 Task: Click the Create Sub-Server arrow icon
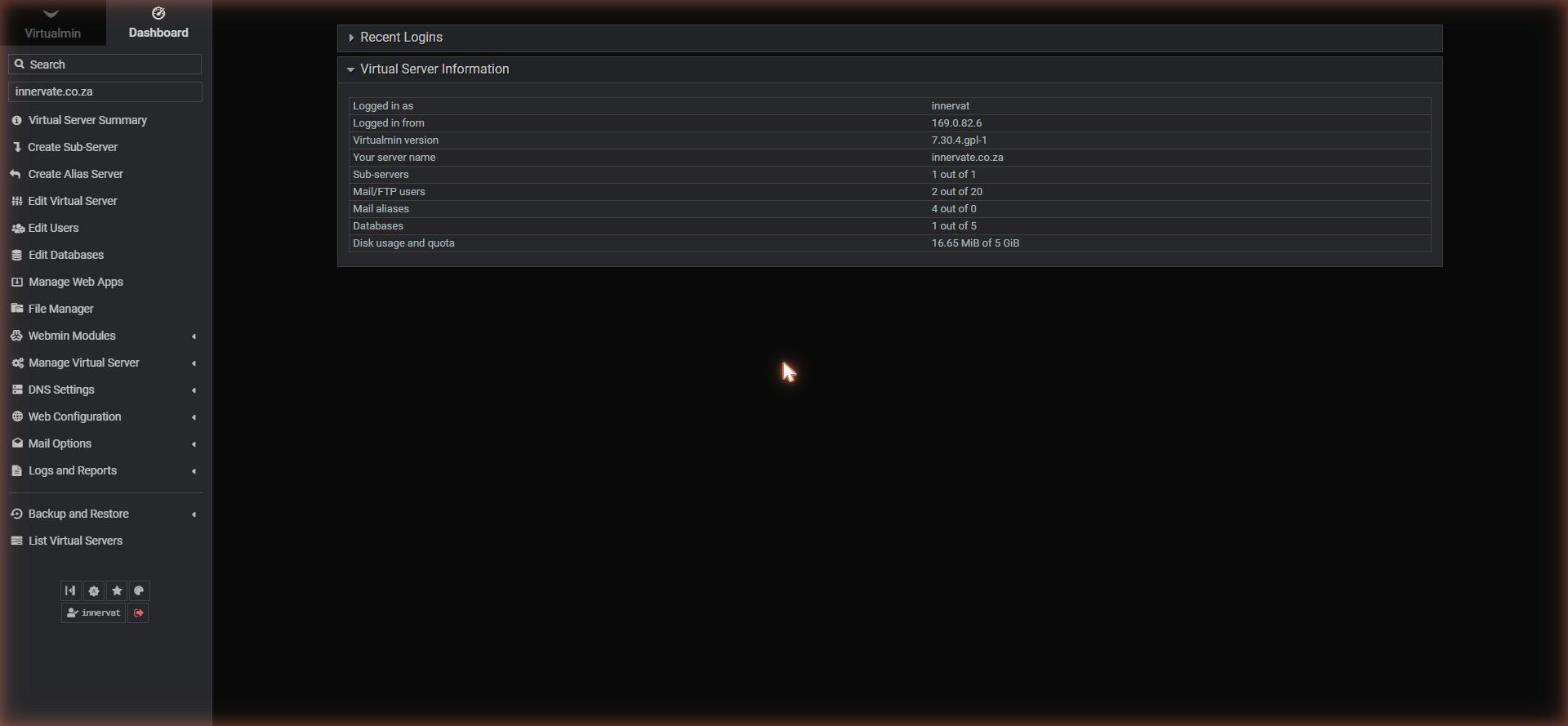(x=16, y=147)
